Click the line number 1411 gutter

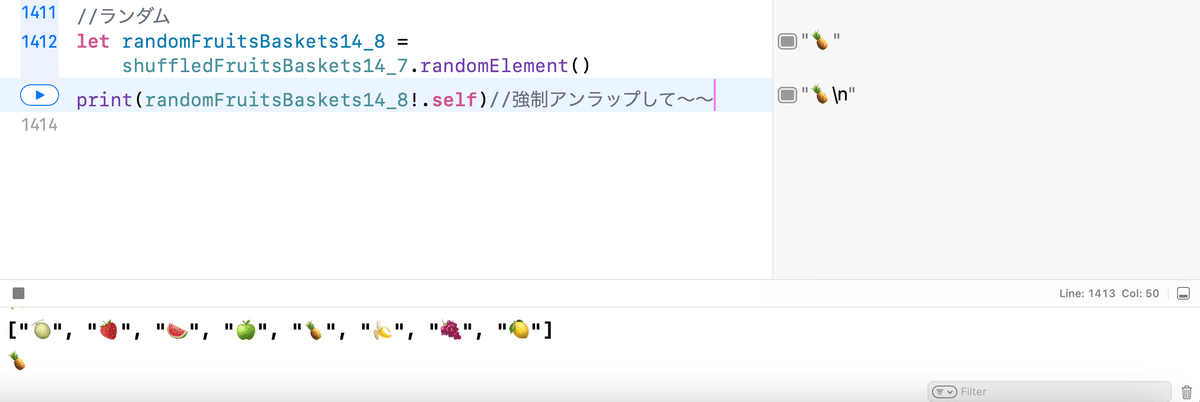(x=38, y=15)
